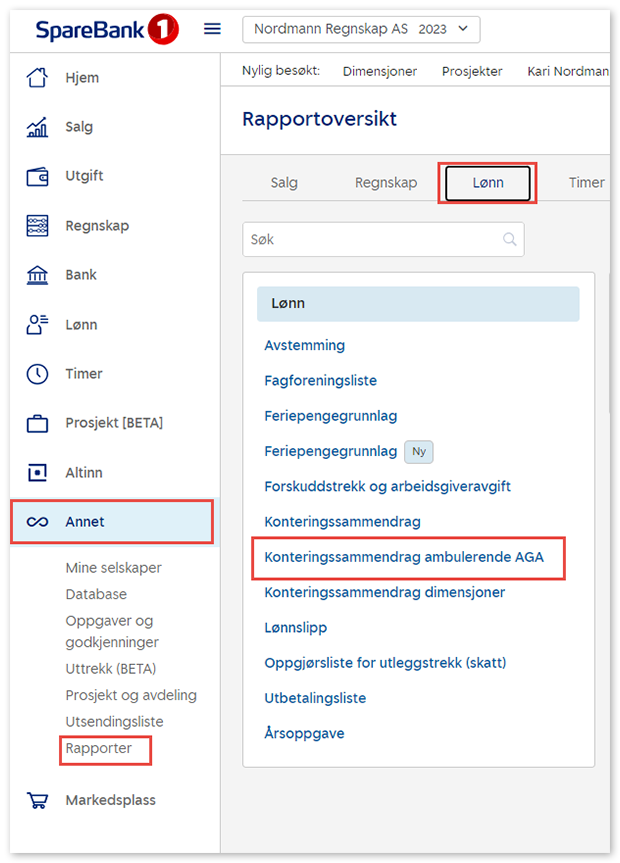Open recently visited Dimensjoner link
The width and height of the screenshot is (620, 863).
click(x=379, y=71)
